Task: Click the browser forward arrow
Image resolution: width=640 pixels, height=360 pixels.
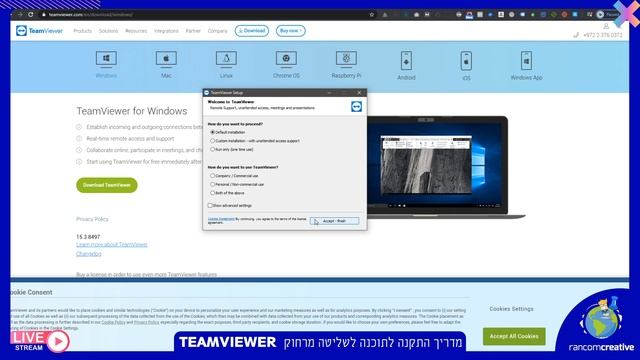Action: pos(20,14)
